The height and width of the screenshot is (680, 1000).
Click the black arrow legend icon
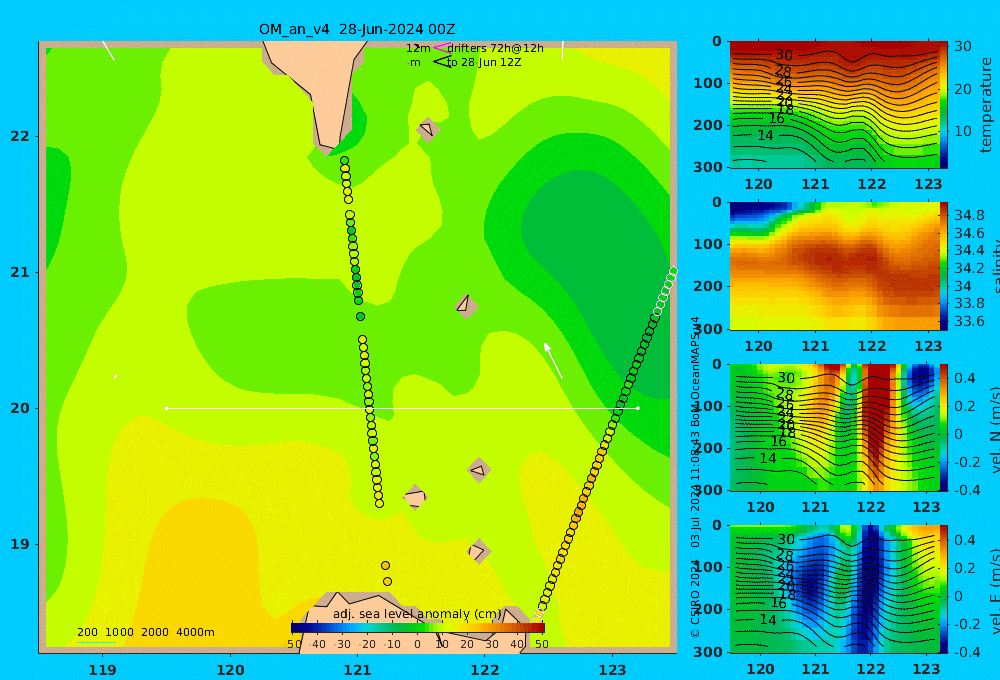pyautogui.click(x=441, y=62)
